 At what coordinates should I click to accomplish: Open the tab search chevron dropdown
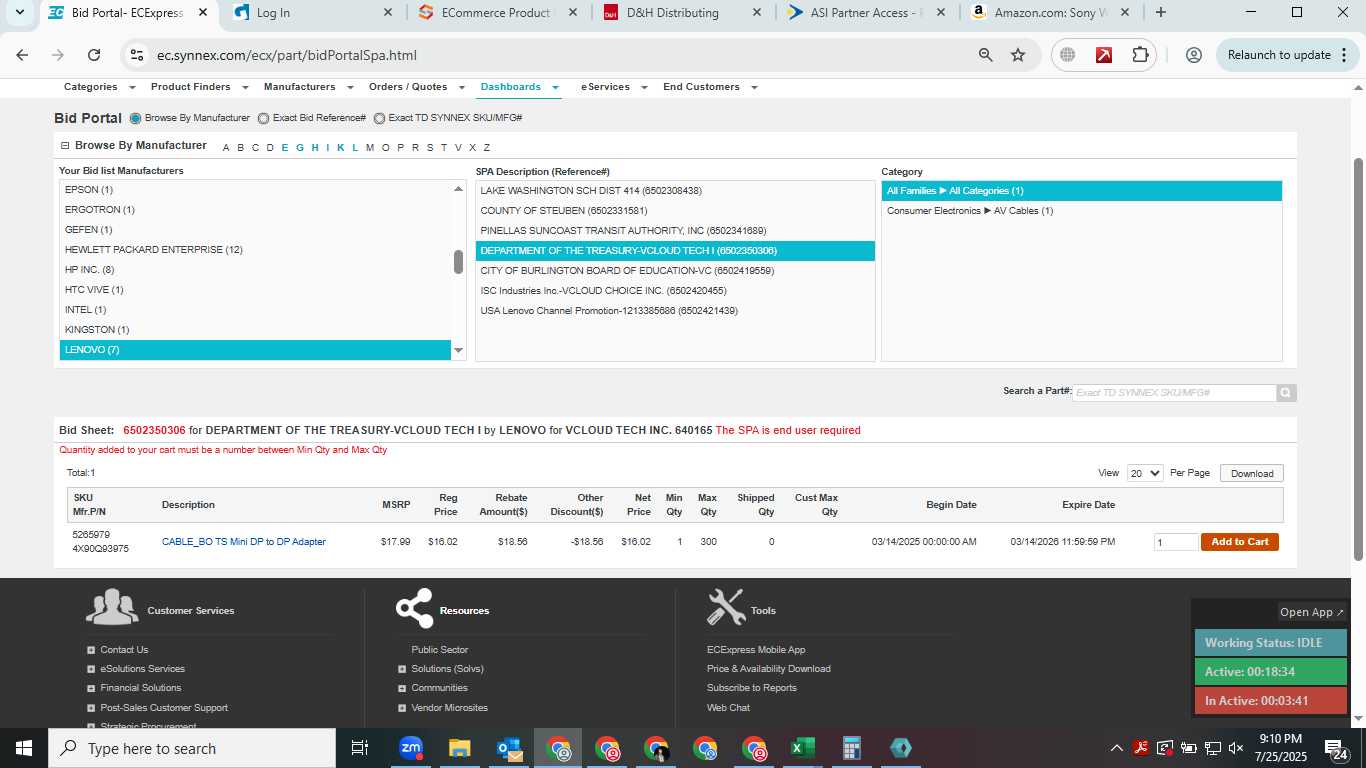(19, 13)
